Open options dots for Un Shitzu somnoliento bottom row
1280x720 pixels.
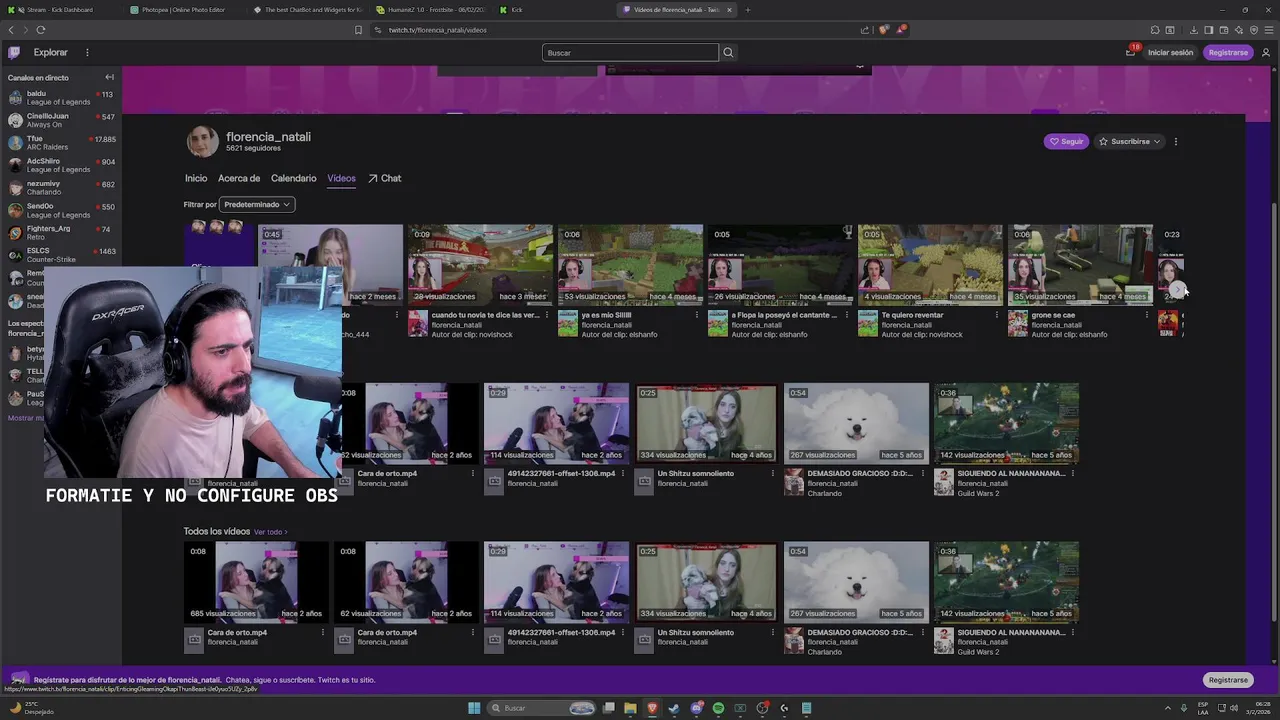pos(772,632)
